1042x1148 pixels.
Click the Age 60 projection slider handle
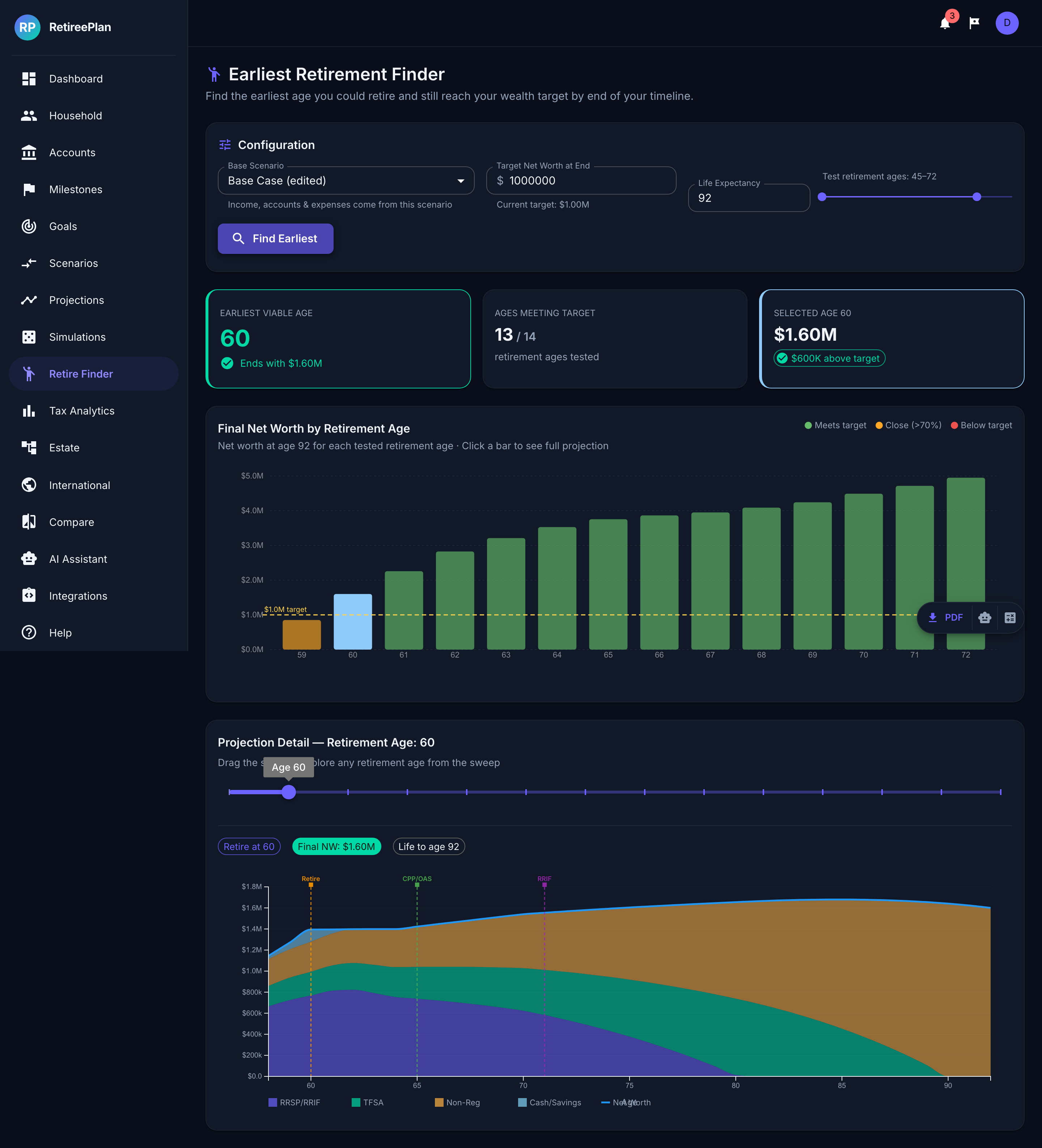(289, 792)
